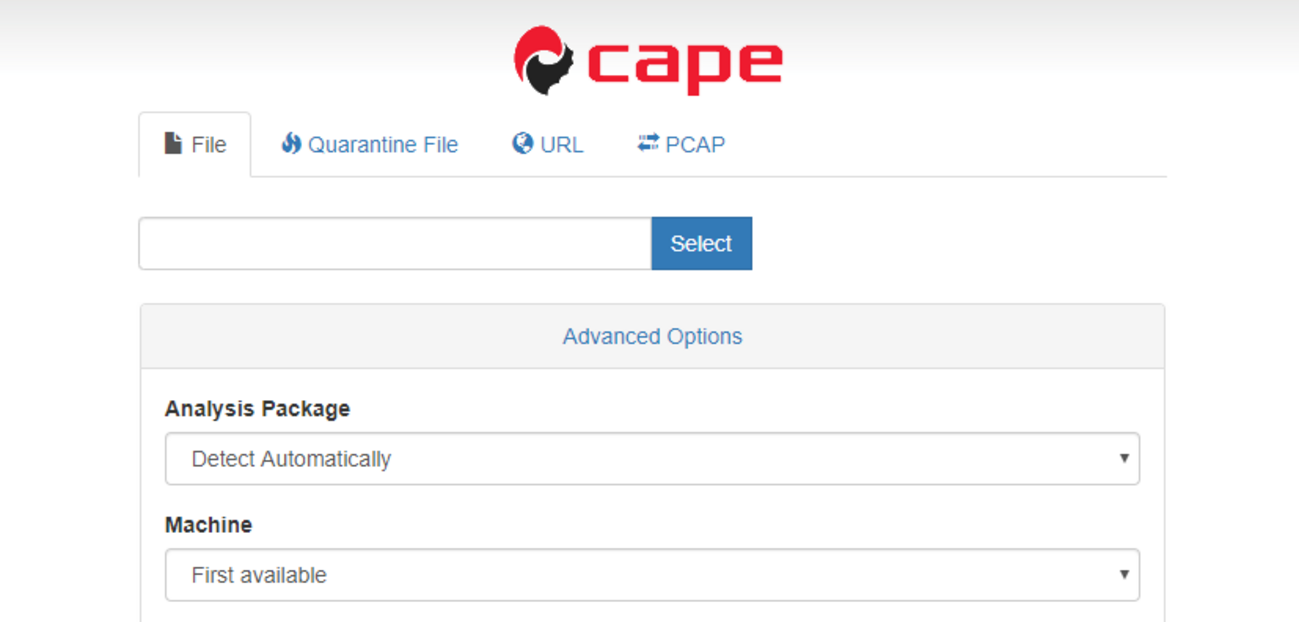The height and width of the screenshot is (622, 1299).
Task: Click the exchange arrows icon beside PCAP
Action: (648, 144)
